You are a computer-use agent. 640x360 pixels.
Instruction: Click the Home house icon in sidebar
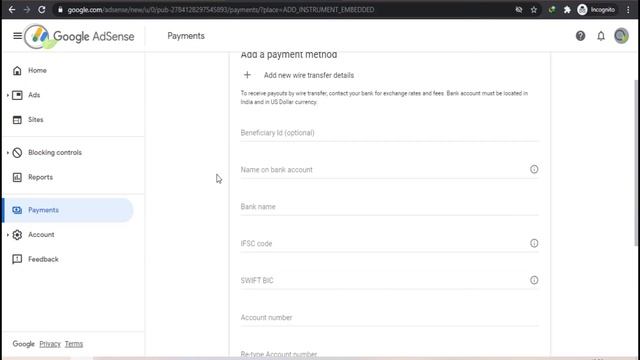pos(17,71)
